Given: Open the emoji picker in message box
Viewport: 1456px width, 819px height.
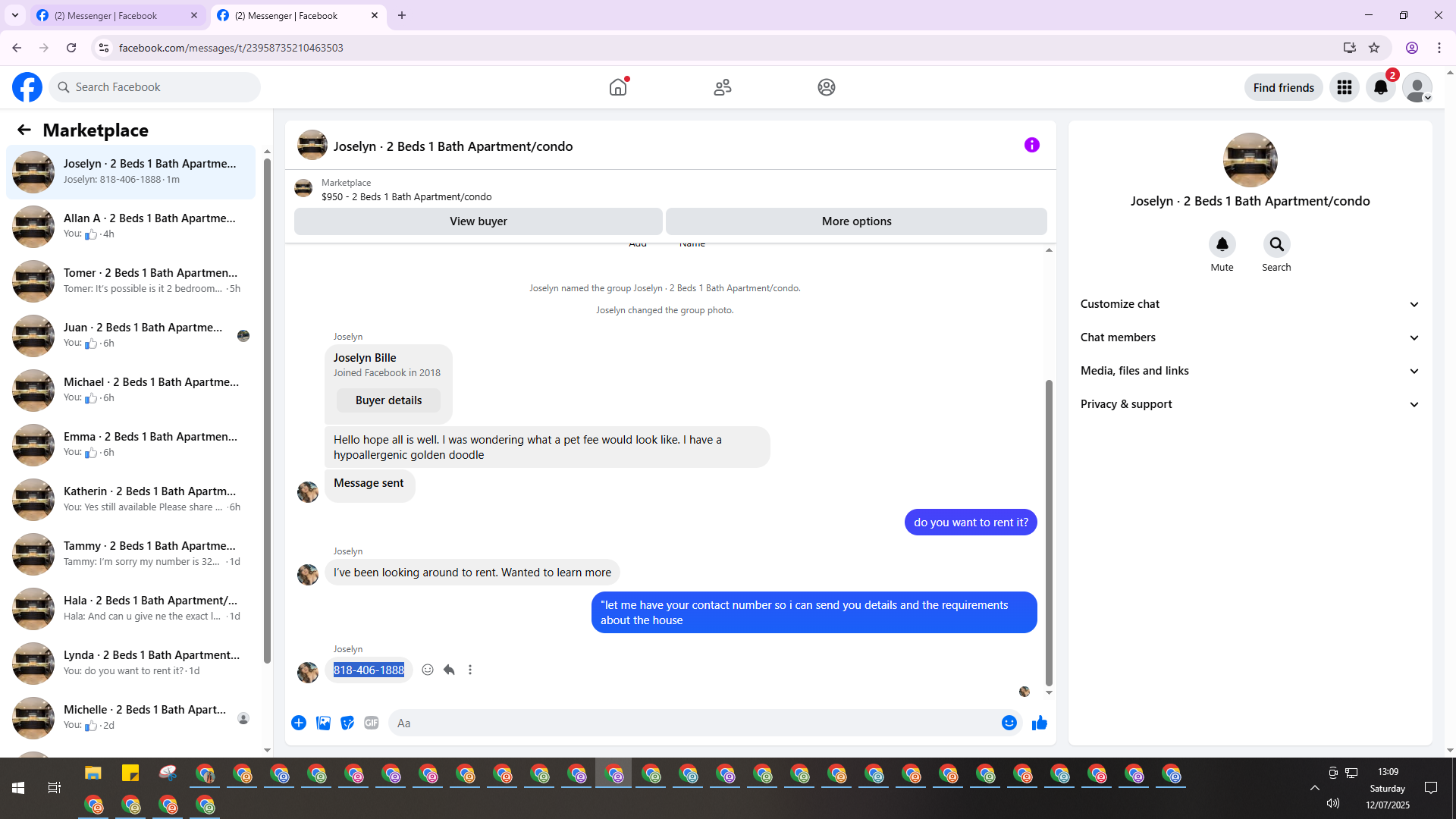Looking at the screenshot, I should 1009,723.
